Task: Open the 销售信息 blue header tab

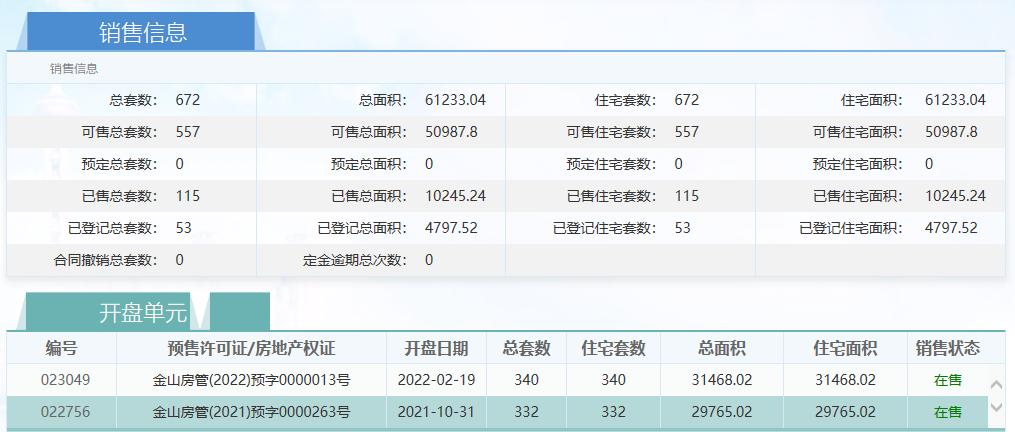Action: tap(141, 32)
